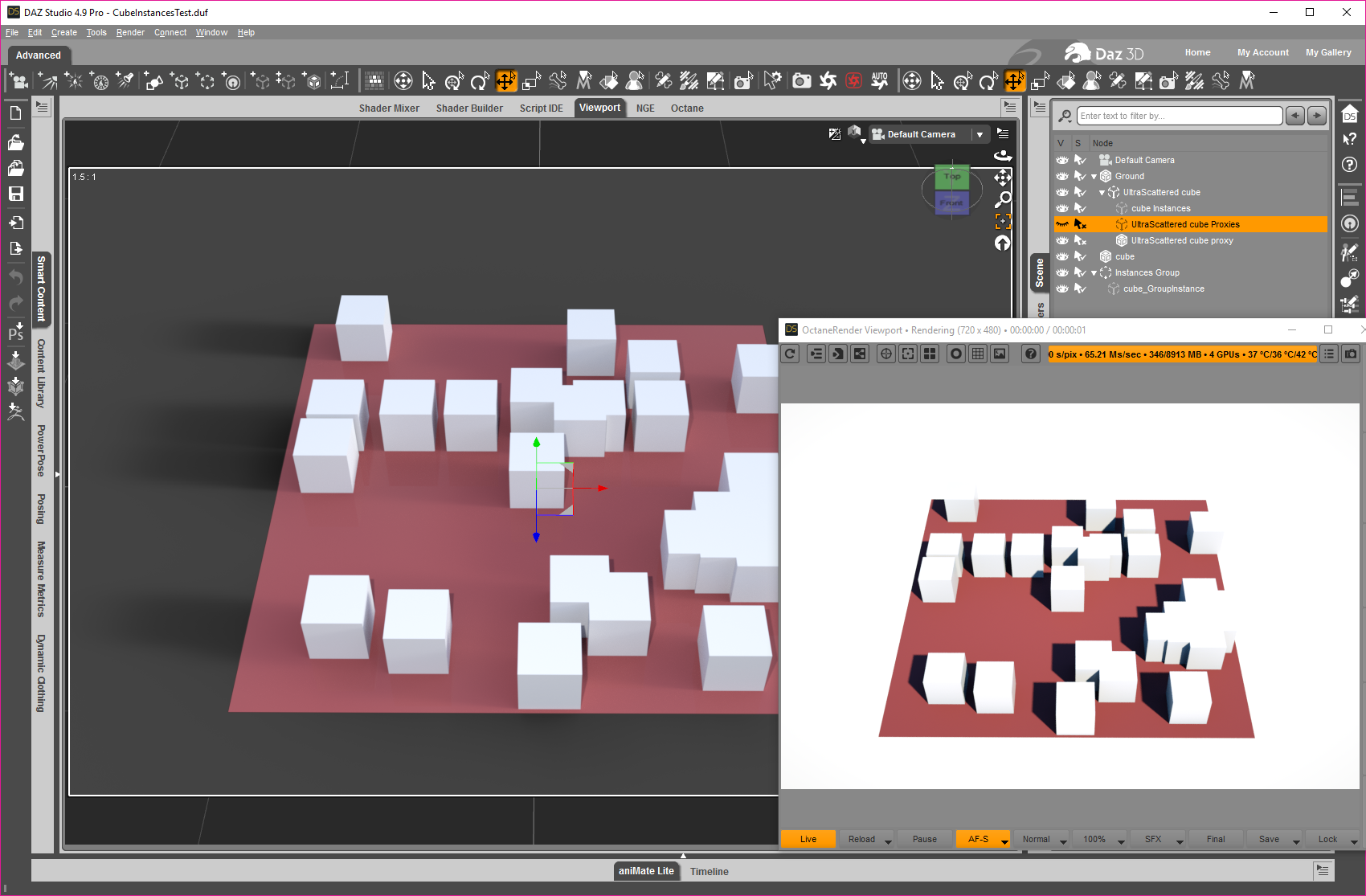
Task: Open the AF-S dropdown arrow in Octane
Action: 1004,841
